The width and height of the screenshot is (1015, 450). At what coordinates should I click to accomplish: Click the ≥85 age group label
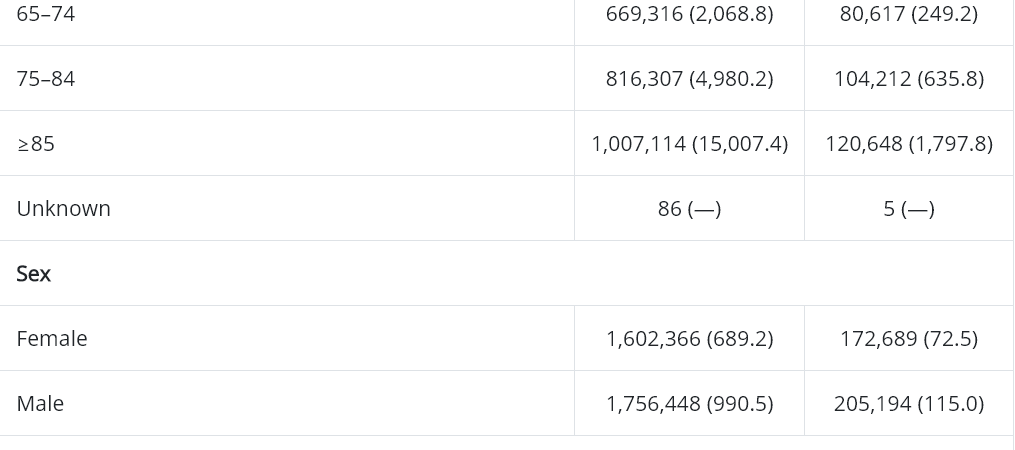tap(36, 144)
